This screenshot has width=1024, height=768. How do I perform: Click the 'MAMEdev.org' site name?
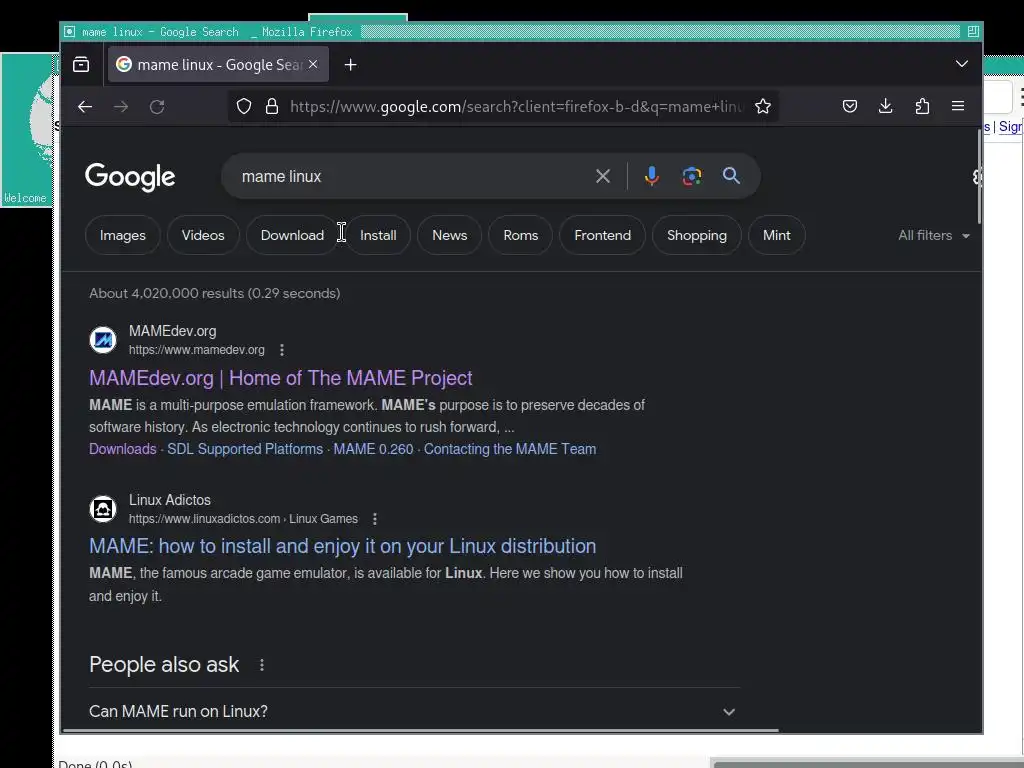172,331
